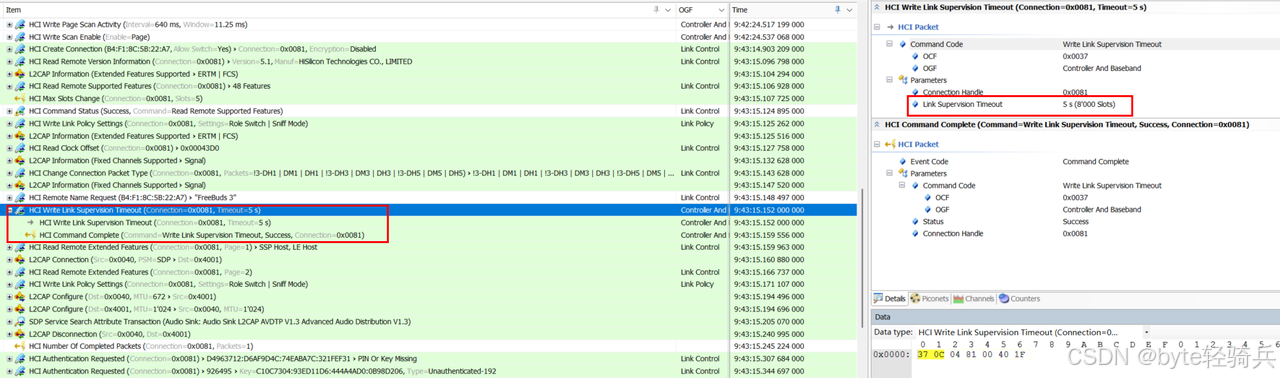1280x378 pixels.
Task: Click the Event Code value Command Complete
Action: coord(1096,161)
